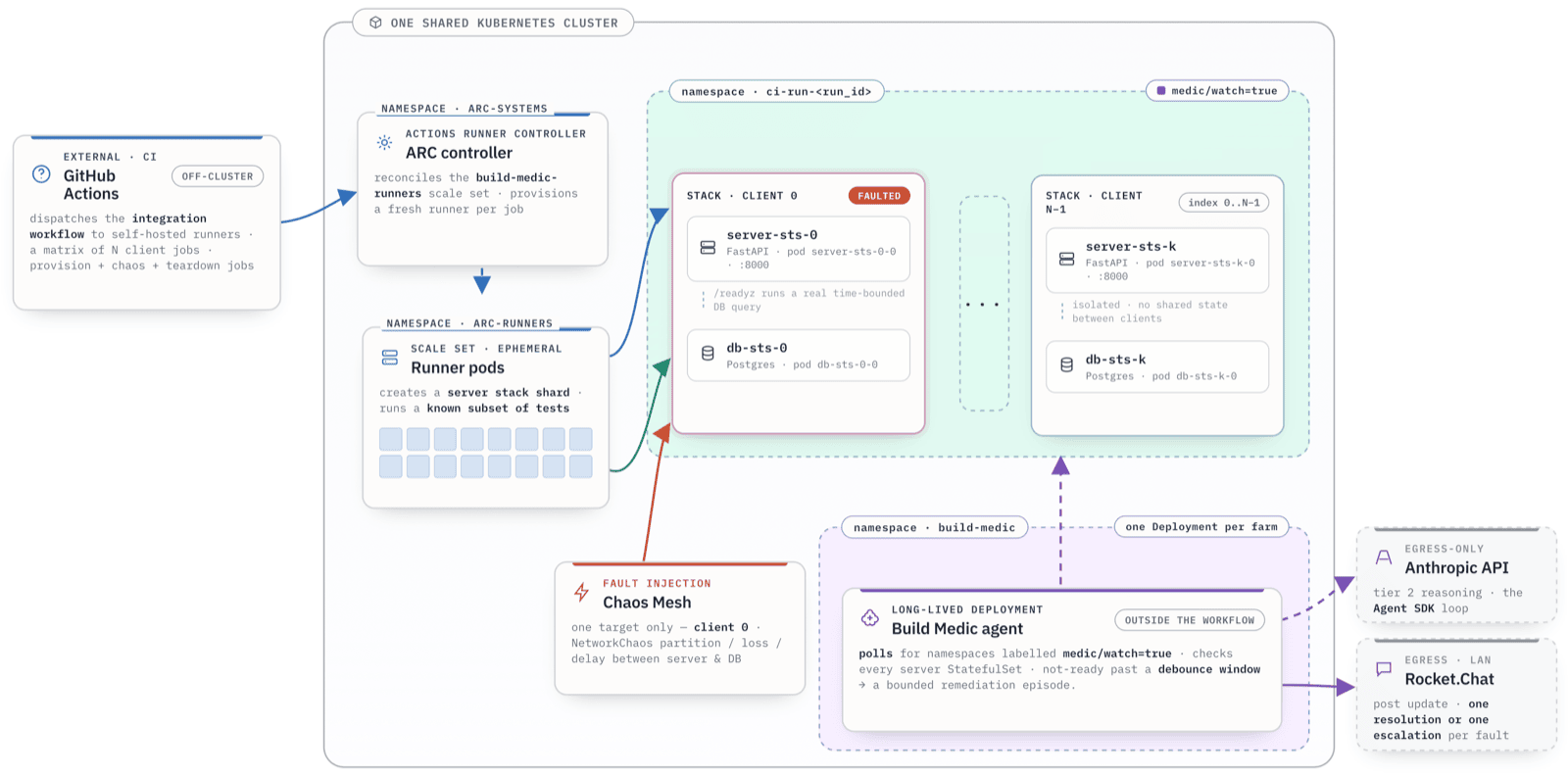Click the Anthropic API logo icon

[1384, 557]
